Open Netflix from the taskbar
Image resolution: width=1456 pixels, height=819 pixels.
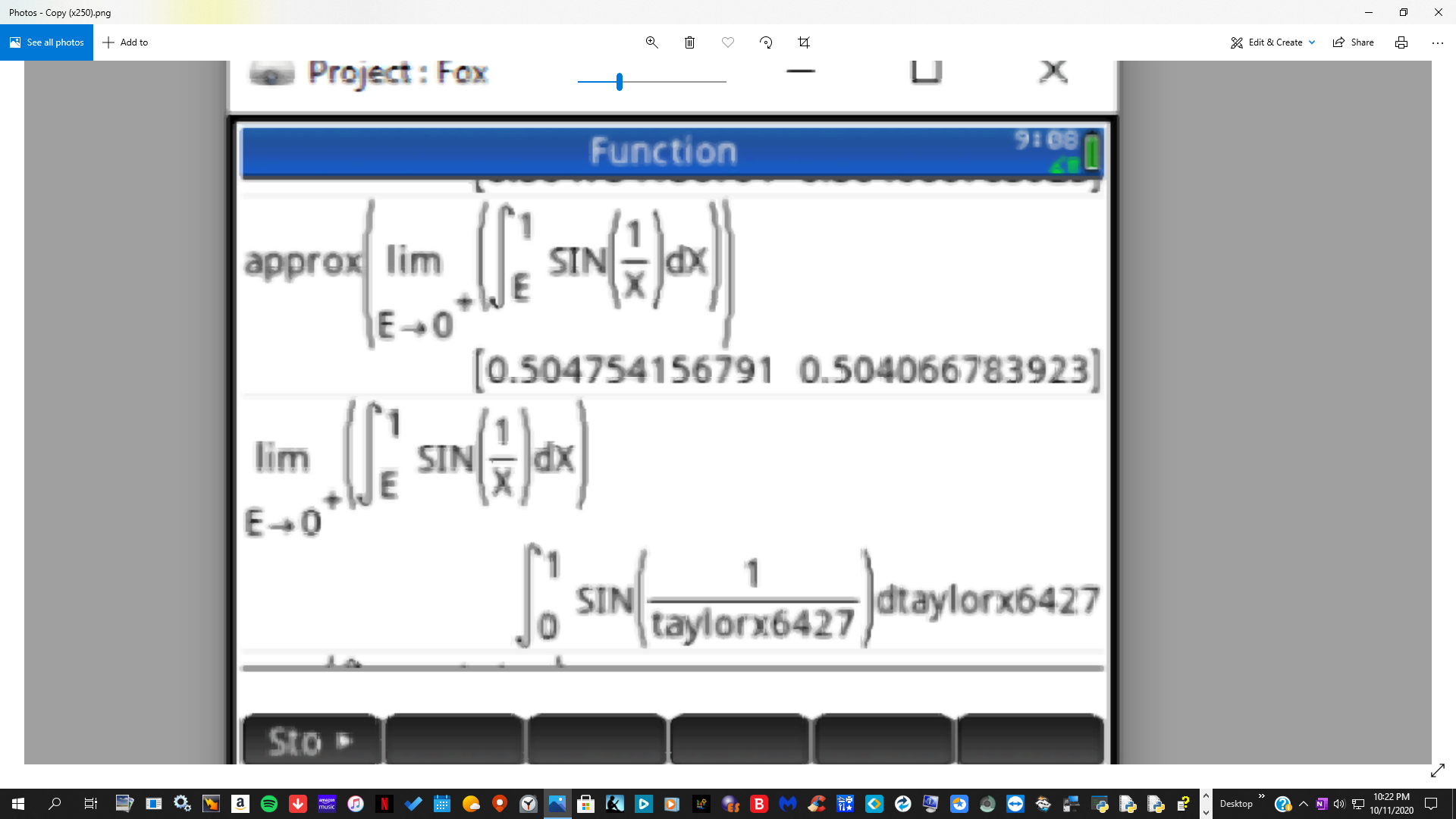[x=384, y=803]
